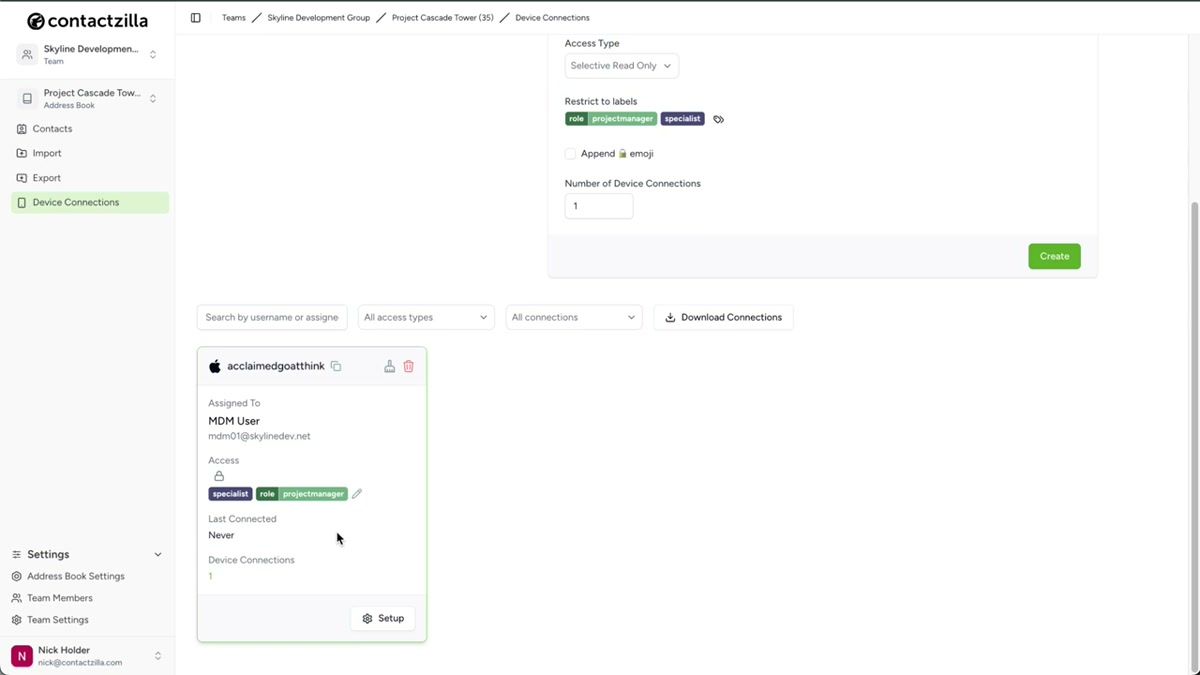This screenshot has width=1200, height=675.
Task: Open Team Settings page
Action: (58, 620)
